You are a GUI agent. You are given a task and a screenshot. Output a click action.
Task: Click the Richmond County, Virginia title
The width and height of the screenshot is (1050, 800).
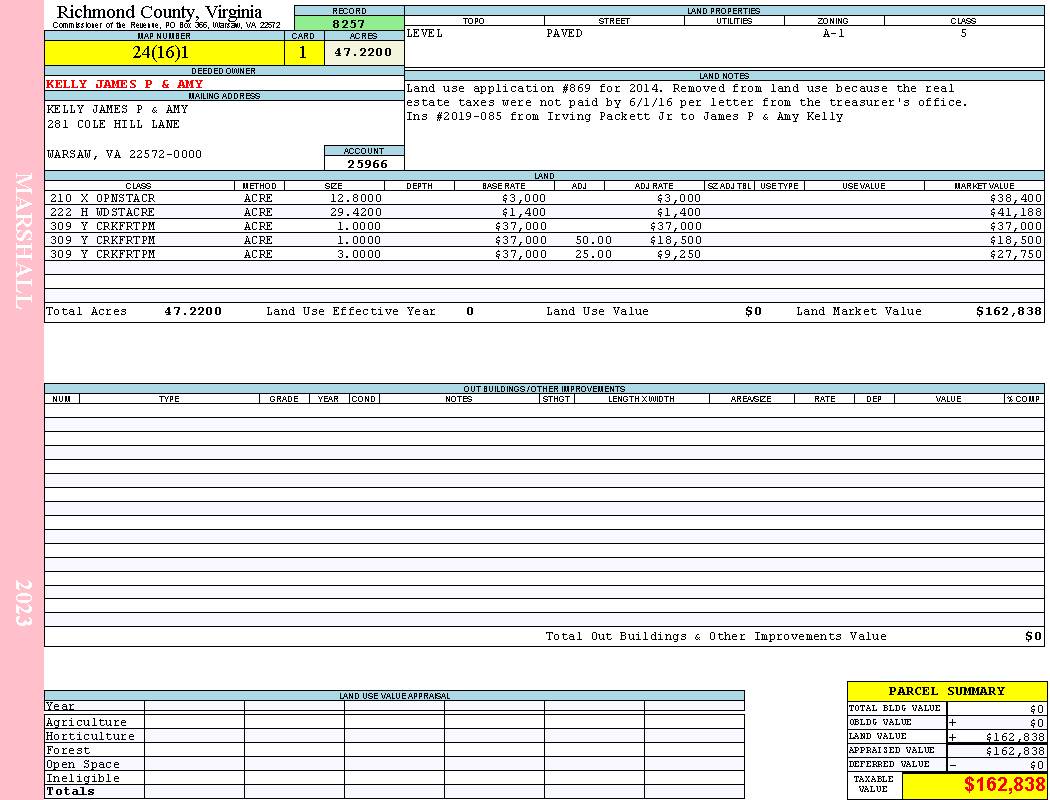pos(159,12)
